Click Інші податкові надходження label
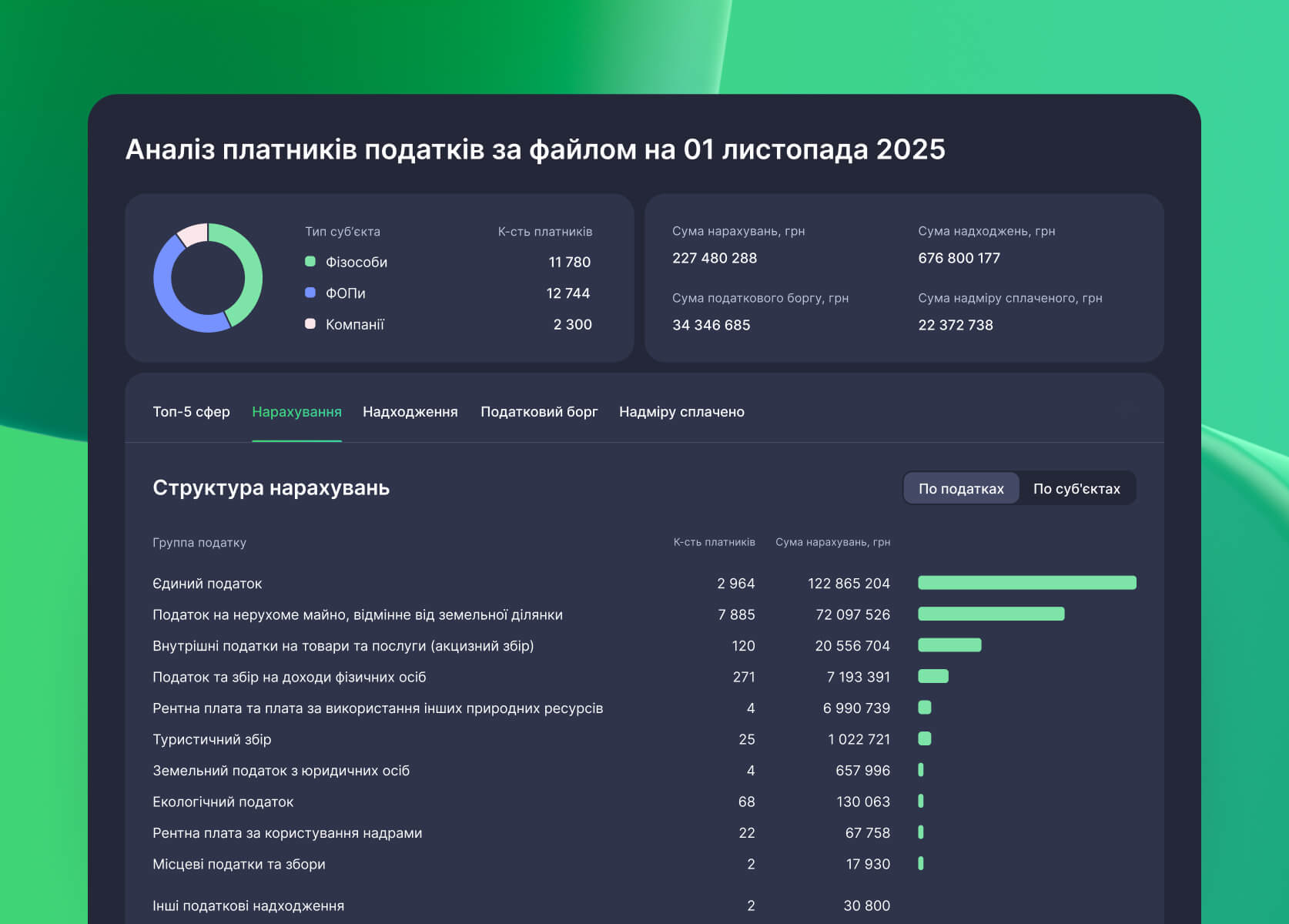Image resolution: width=1289 pixels, height=924 pixels. (x=248, y=906)
